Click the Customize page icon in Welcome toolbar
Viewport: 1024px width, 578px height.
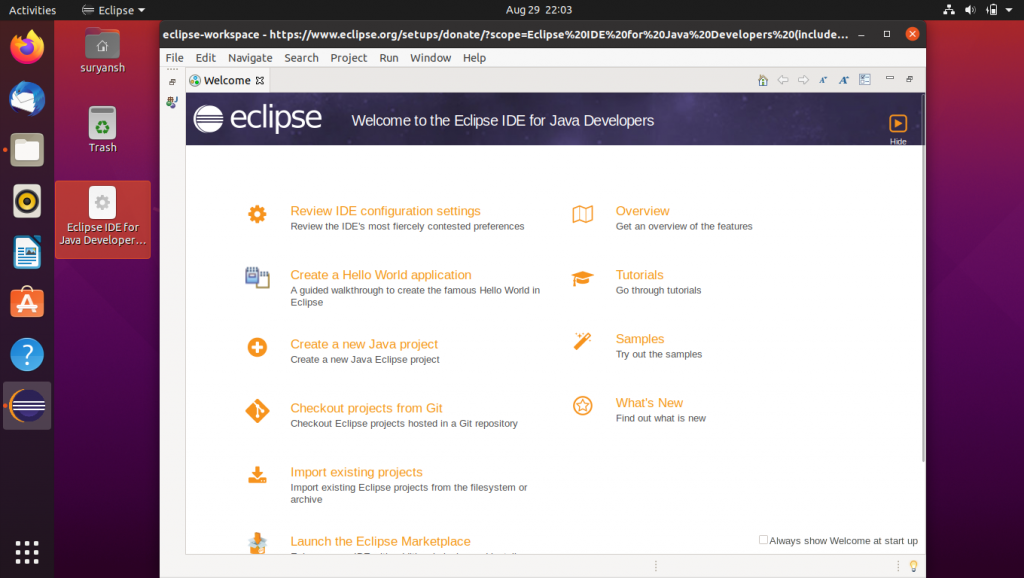click(x=865, y=80)
